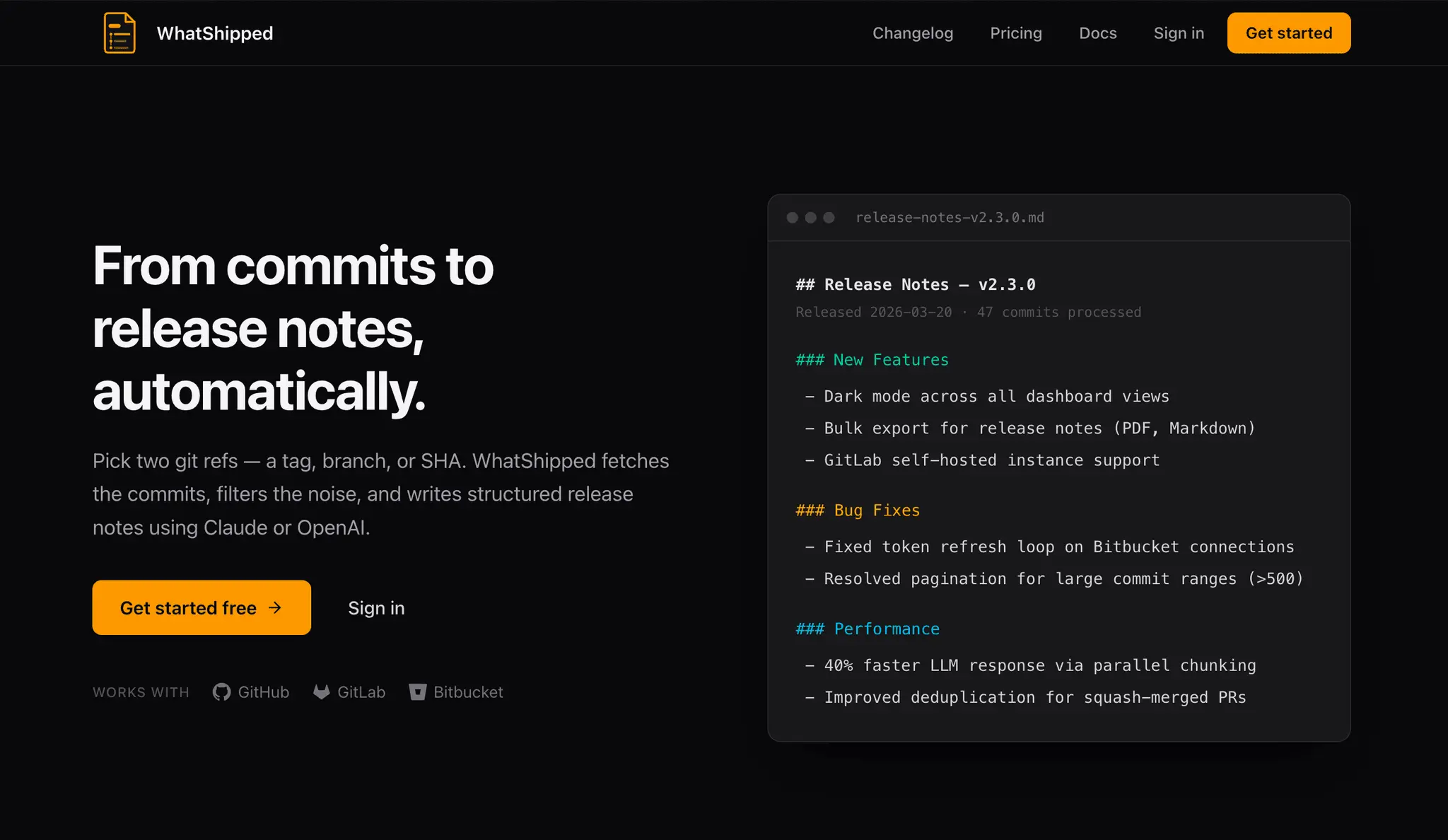
Task: Click the GitLab text label
Action: pyautogui.click(x=361, y=692)
